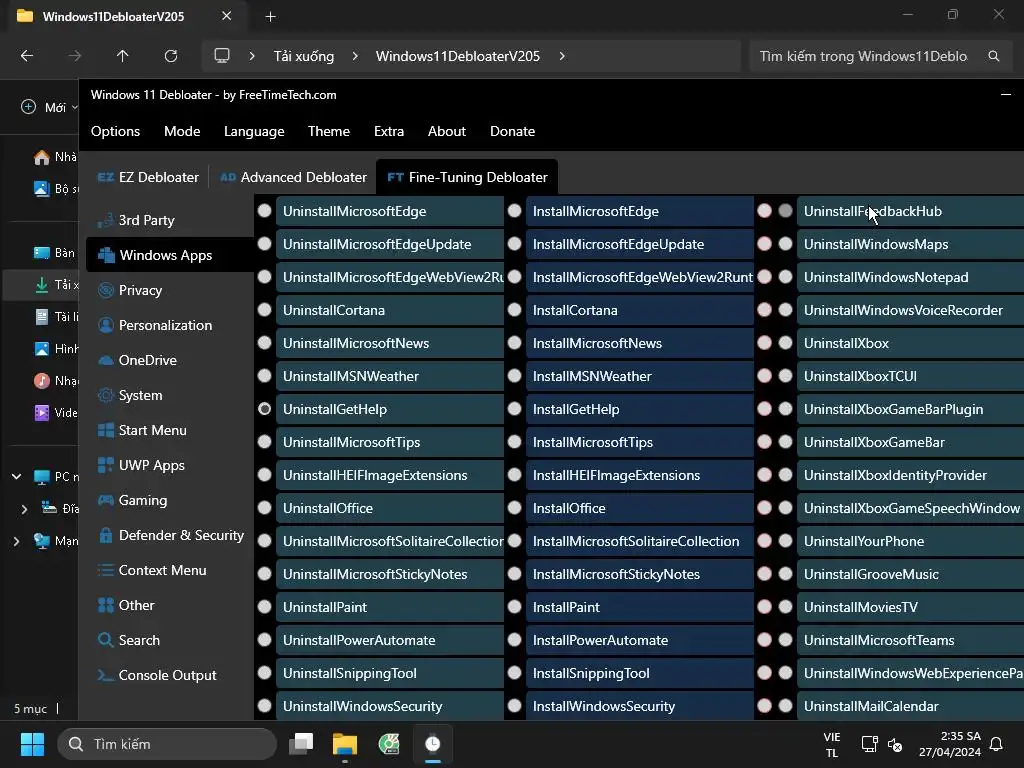Click the OneDrive cloud icon

click(x=105, y=360)
